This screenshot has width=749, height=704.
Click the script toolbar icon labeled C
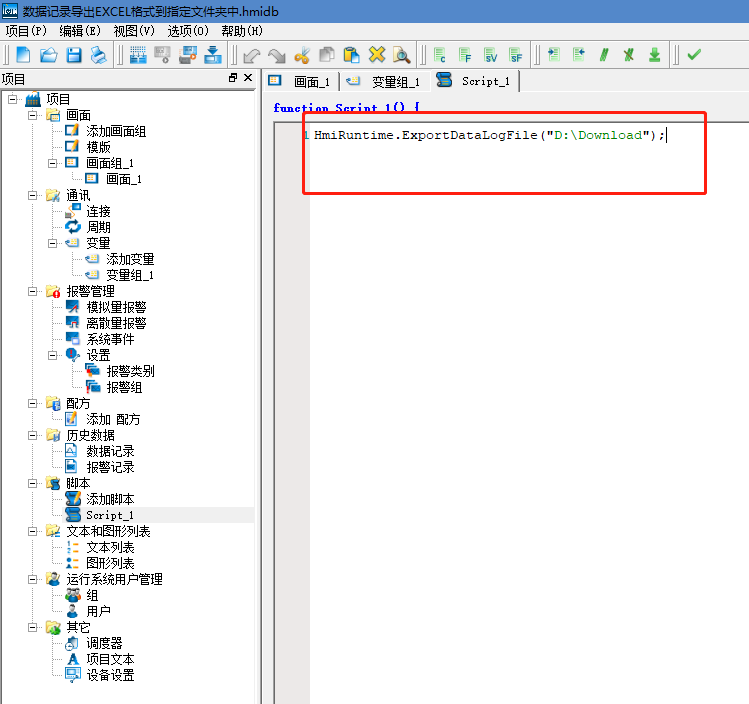pyautogui.click(x=440, y=55)
